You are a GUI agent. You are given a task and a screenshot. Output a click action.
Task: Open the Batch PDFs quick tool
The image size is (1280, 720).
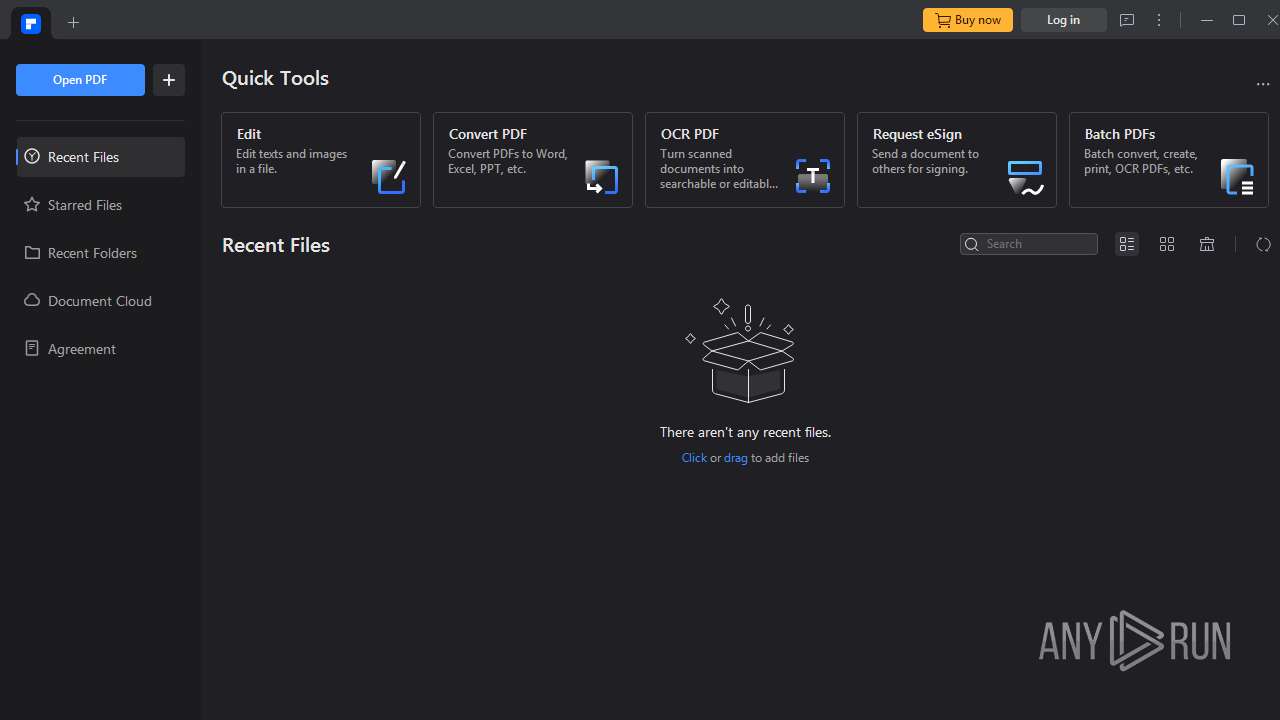pyautogui.click(x=1169, y=160)
